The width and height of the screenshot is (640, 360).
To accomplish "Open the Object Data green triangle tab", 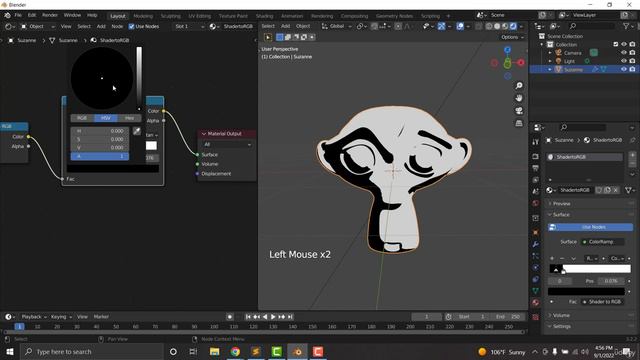I will pyautogui.click(x=536, y=291).
